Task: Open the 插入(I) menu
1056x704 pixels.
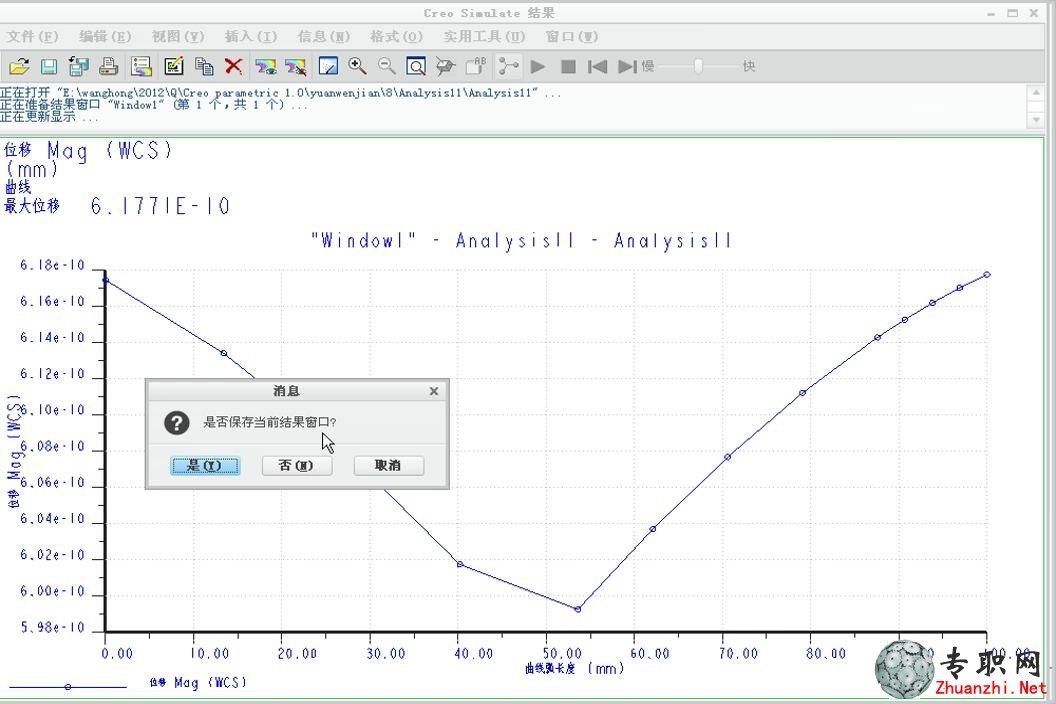Action: click(x=250, y=36)
